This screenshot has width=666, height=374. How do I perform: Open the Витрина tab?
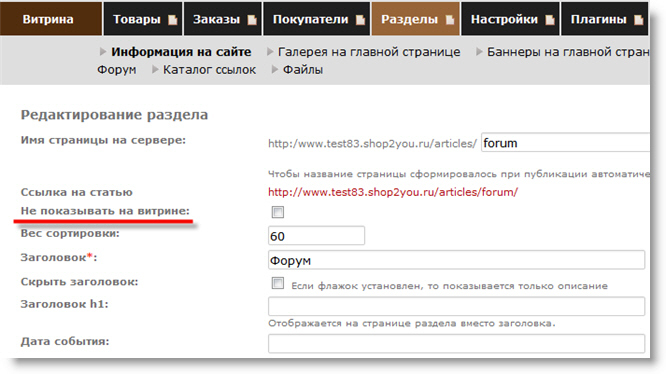(51, 19)
